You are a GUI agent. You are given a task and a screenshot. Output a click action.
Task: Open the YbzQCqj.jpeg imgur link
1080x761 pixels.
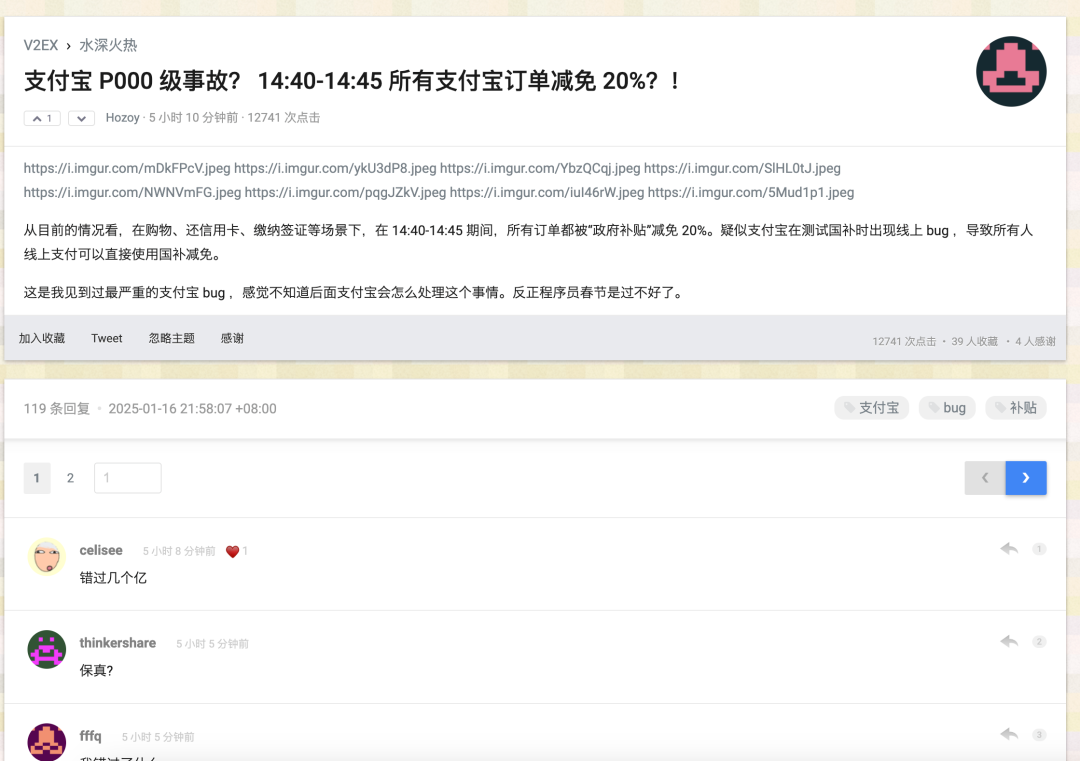click(540, 168)
